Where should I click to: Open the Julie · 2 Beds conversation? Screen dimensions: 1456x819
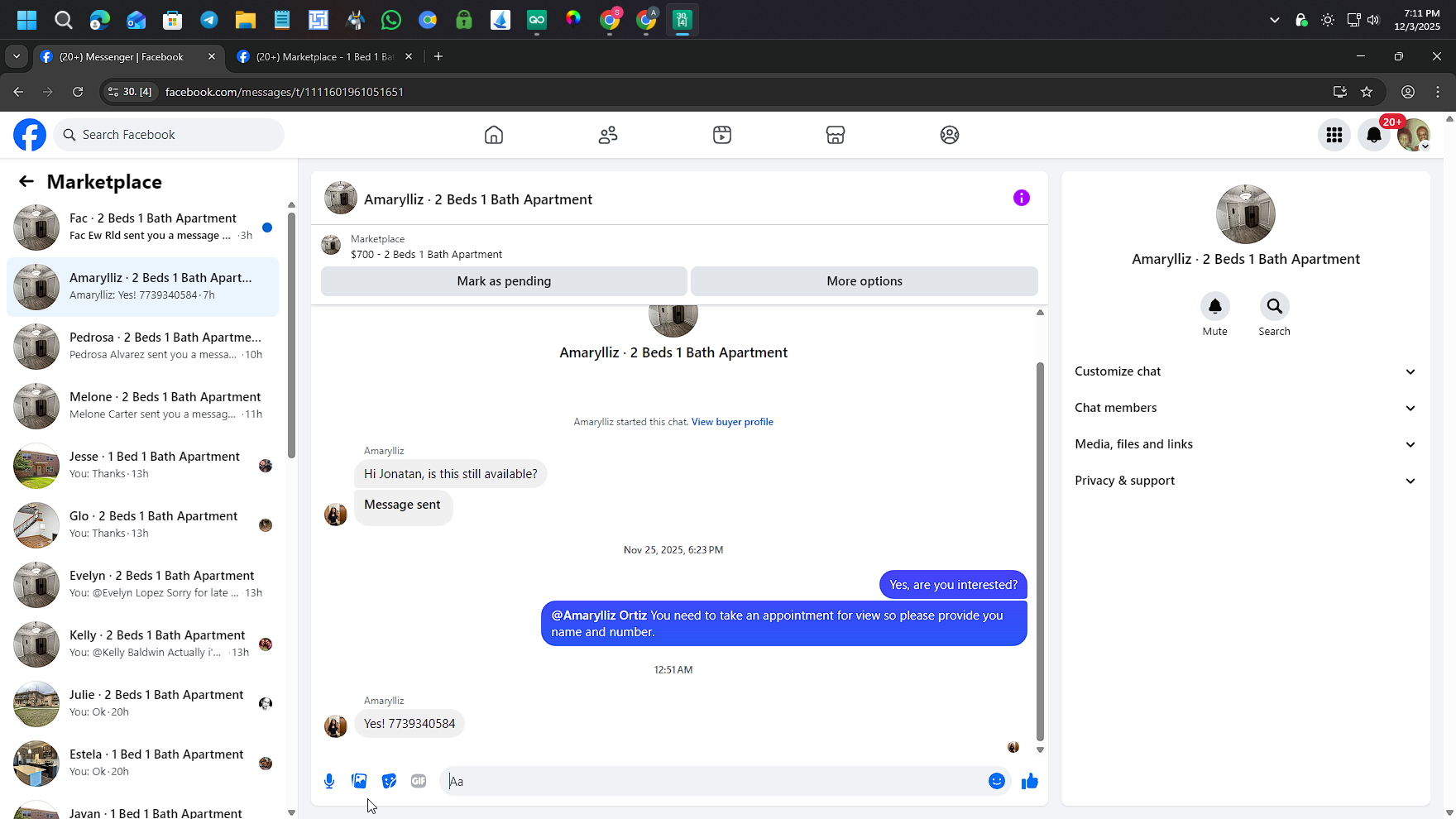[143, 703]
